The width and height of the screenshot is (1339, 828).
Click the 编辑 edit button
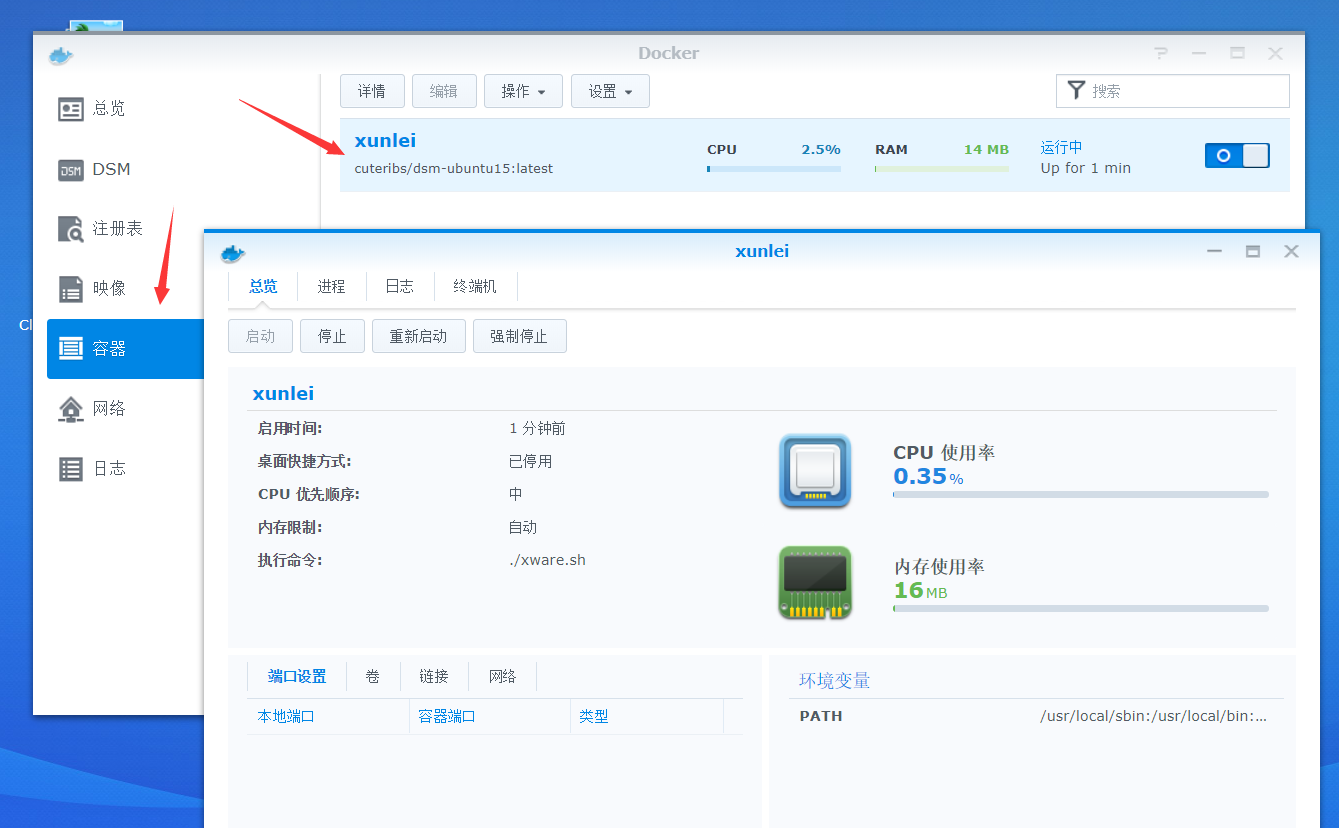tap(444, 91)
